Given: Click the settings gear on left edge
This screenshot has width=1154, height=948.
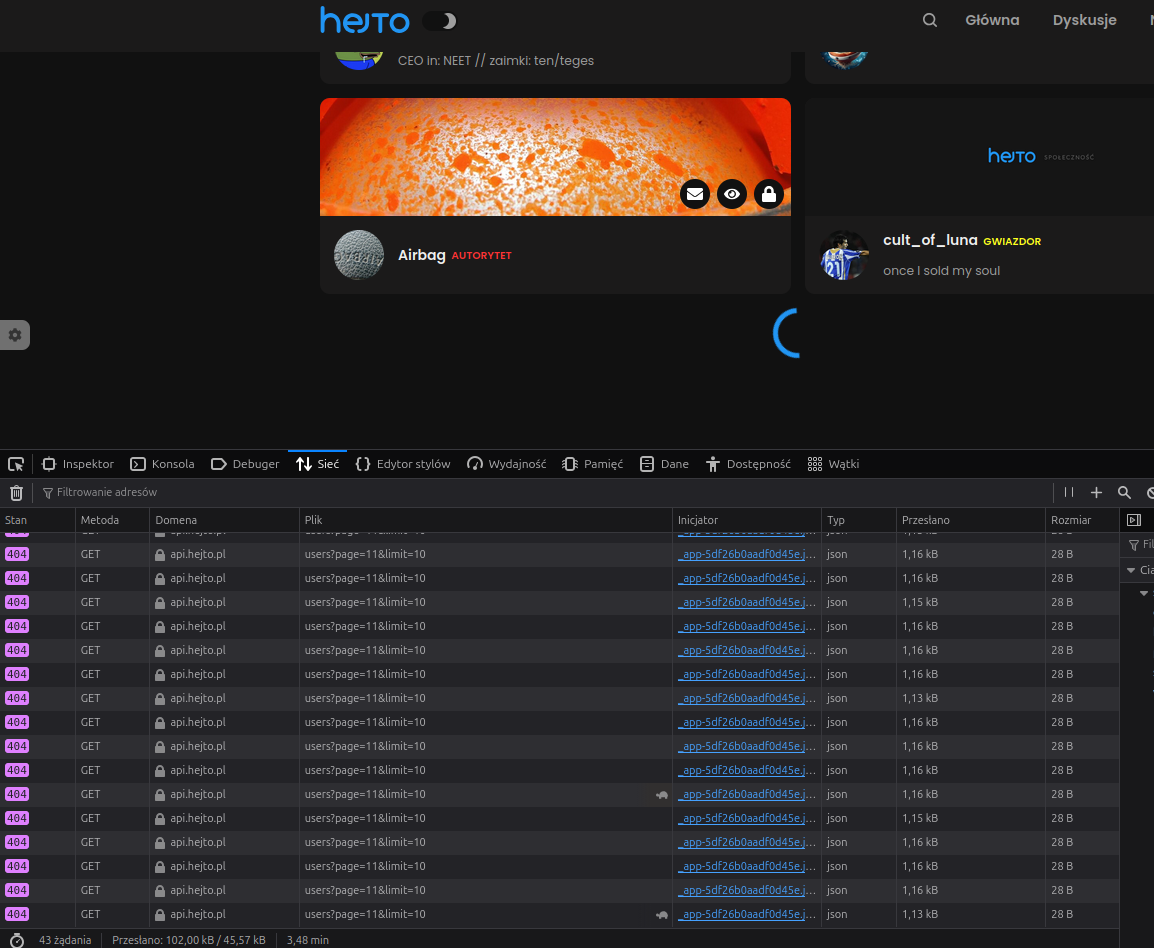Looking at the screenshot, I should point(15,335).
